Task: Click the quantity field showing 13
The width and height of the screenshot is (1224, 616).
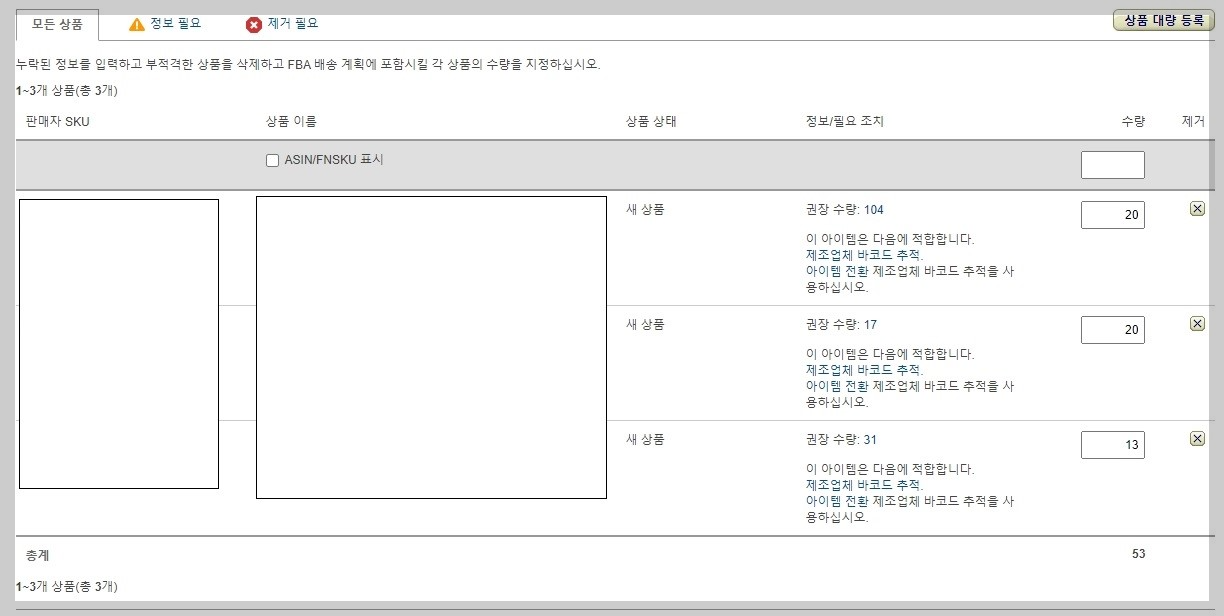Action: [x=1112, y=444]
